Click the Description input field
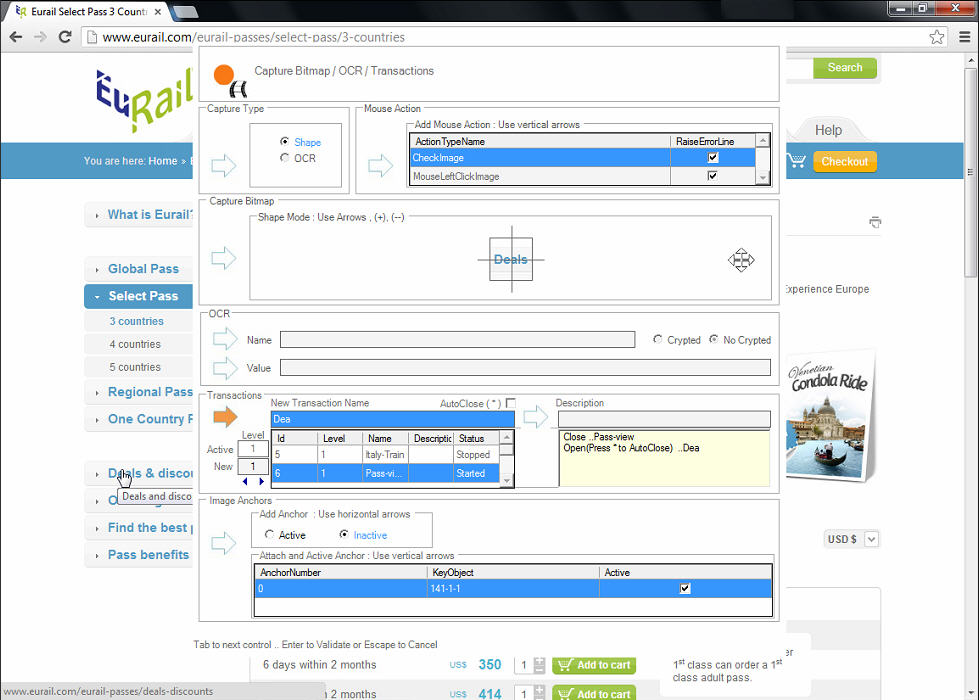This screenshot has width=979, height=700. click(664, 419)
